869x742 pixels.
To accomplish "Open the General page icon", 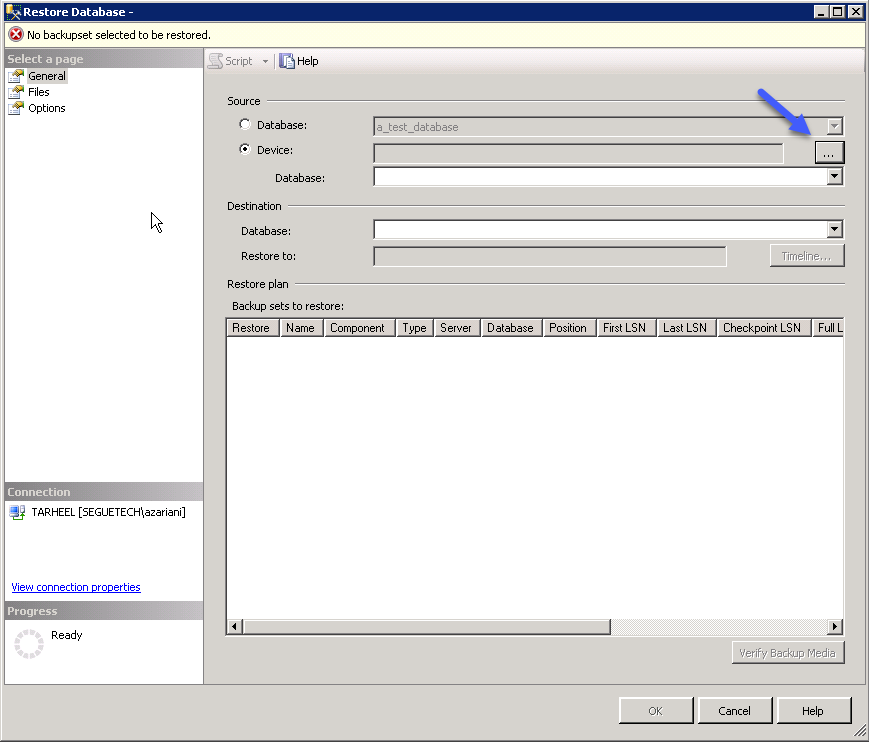I will coord(16,76).
